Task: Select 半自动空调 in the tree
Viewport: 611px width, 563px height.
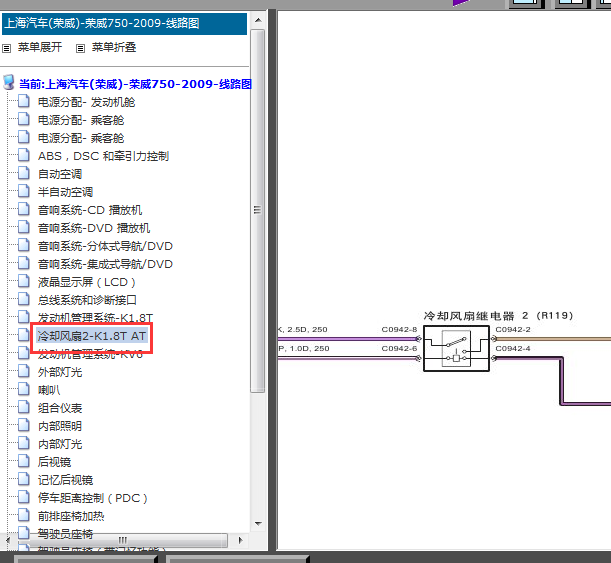Action: pyautogui.click(x=65, y=192)
